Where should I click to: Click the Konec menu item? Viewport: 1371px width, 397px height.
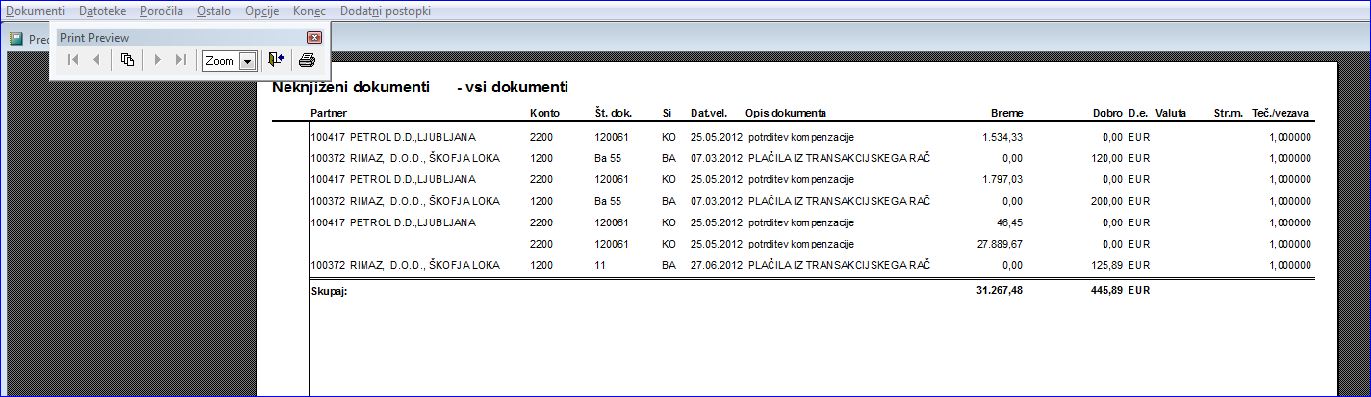click(309, 10)
